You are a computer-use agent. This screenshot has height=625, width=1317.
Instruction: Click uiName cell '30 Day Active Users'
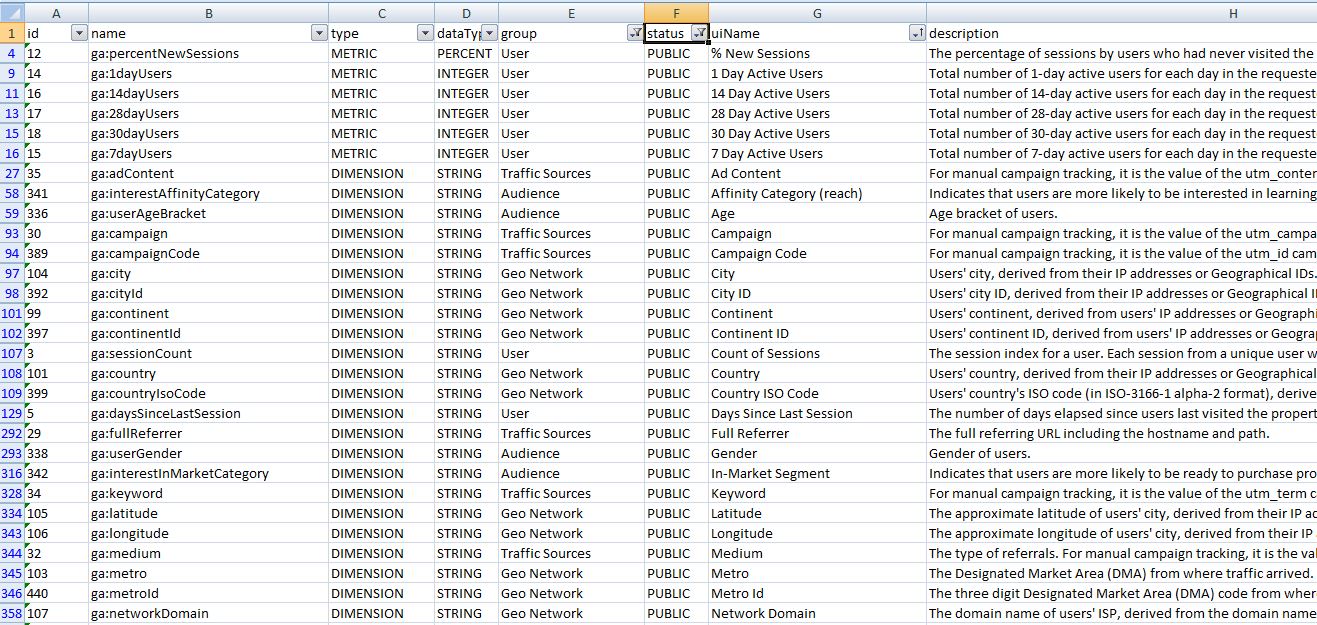817,133
